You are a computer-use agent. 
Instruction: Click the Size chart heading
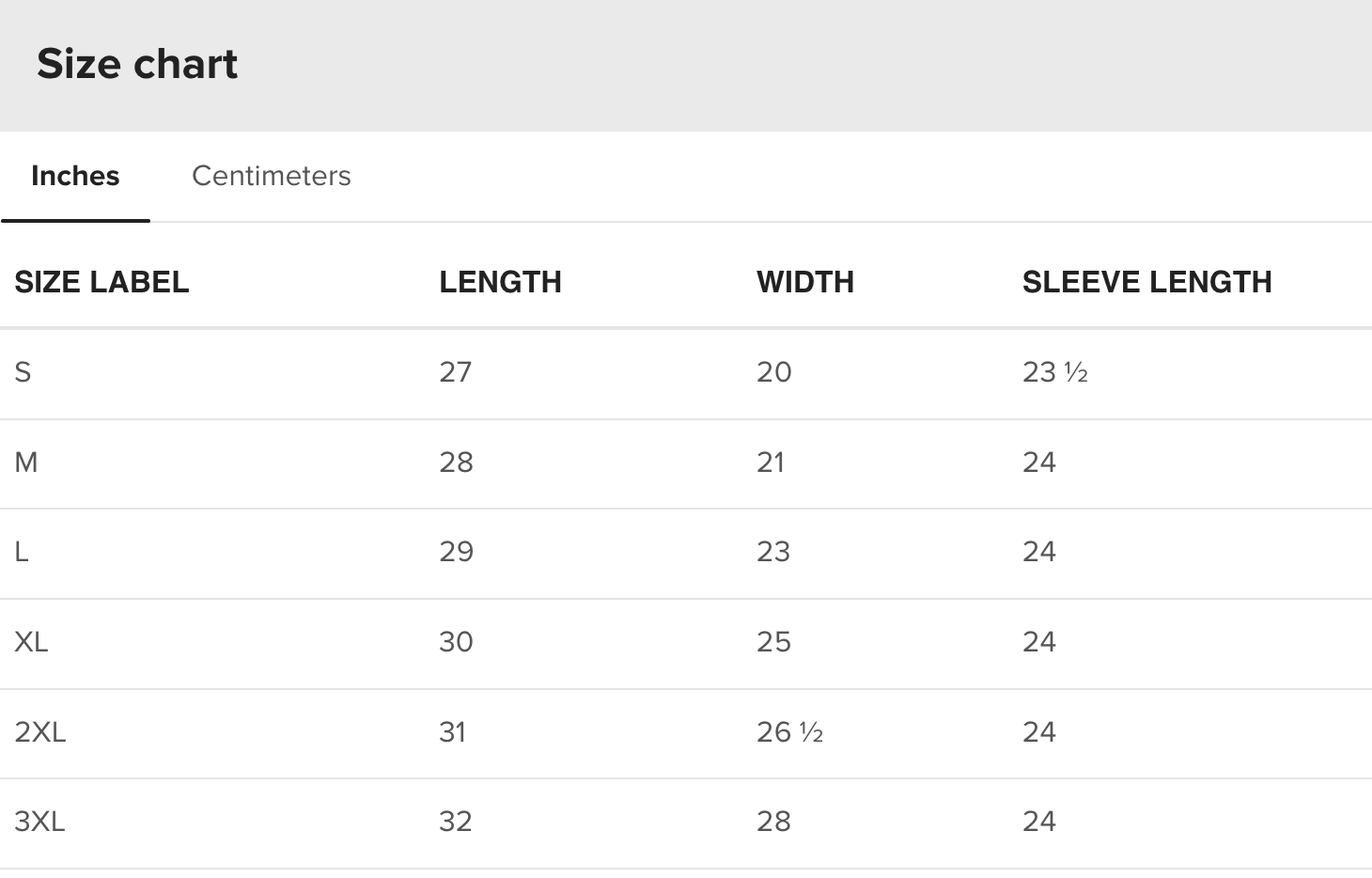click(137, 64)
